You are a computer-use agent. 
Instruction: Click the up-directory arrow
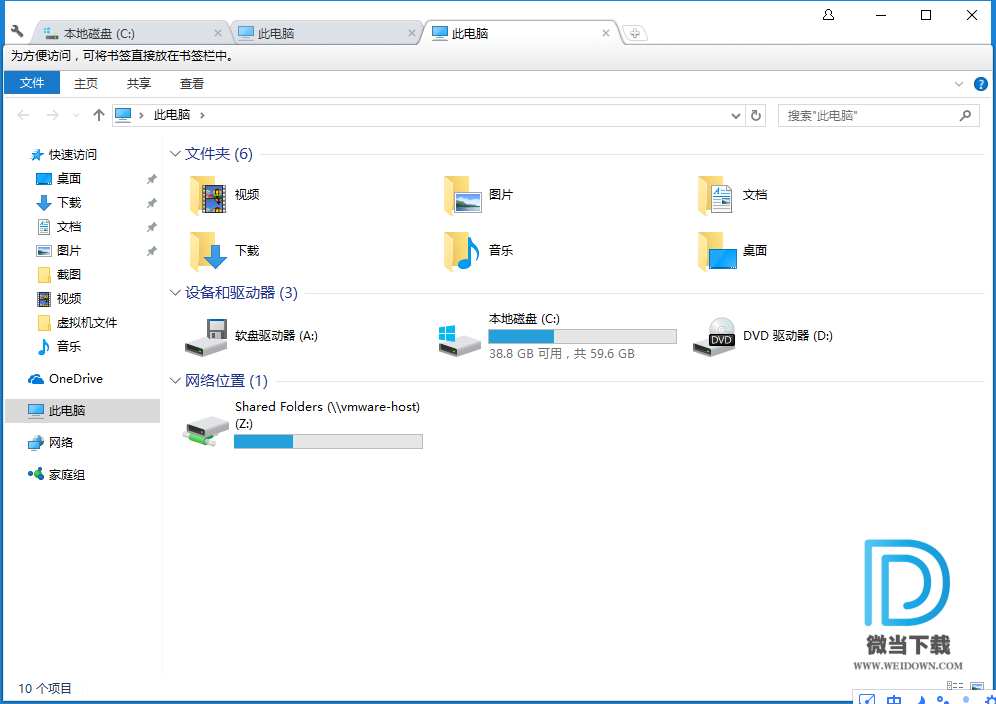coord(98,115)
